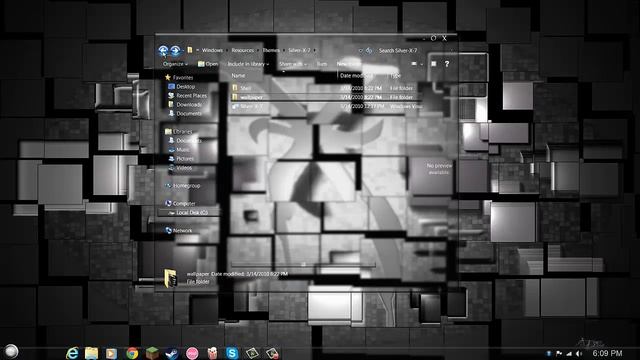Open Steam from the taskbar
Screen dimensions: 640x360
point(172,353)
